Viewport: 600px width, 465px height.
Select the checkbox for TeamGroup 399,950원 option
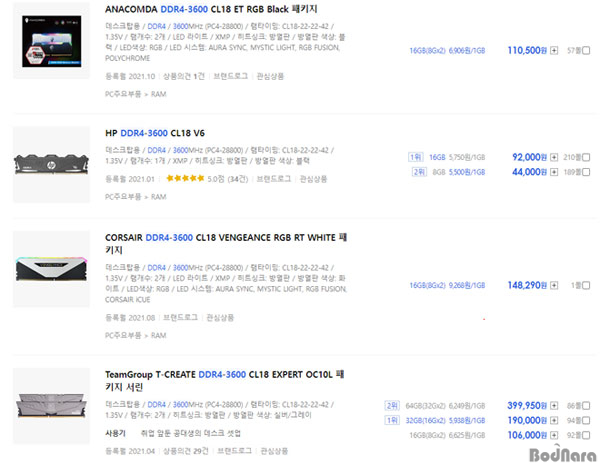click(x=586, y=406)
